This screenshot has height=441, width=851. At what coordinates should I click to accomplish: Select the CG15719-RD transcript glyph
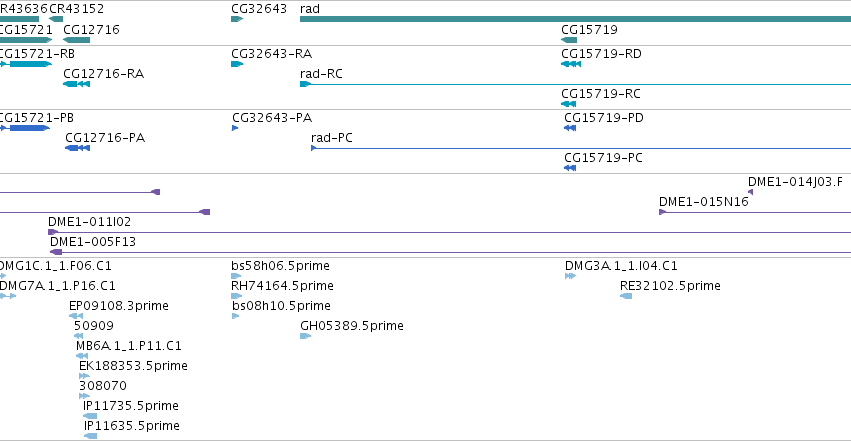click(571, 64)
